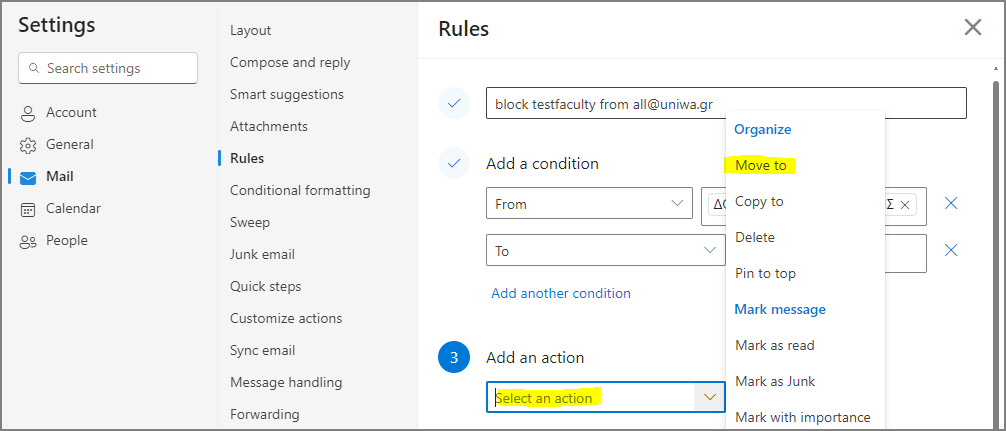Choose Mark as read action

pyautogui.click(x=774, y=345)
